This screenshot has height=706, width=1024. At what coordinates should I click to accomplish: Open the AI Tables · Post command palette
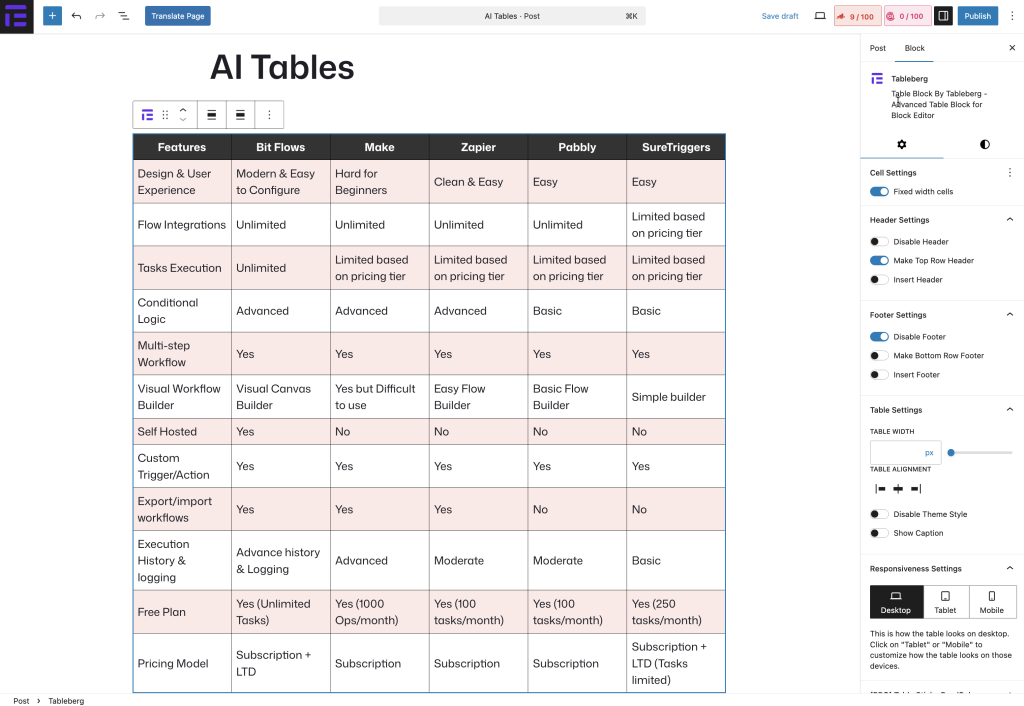[x=512, y=16]
